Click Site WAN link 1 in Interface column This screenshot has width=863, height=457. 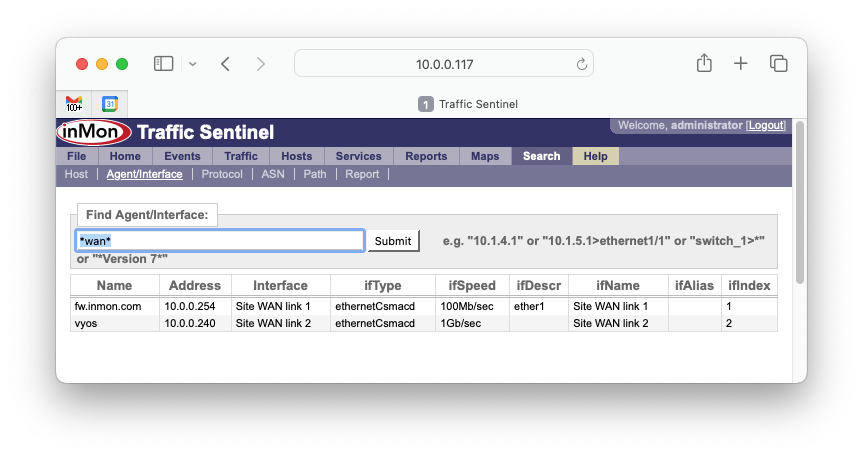point(273,307)
